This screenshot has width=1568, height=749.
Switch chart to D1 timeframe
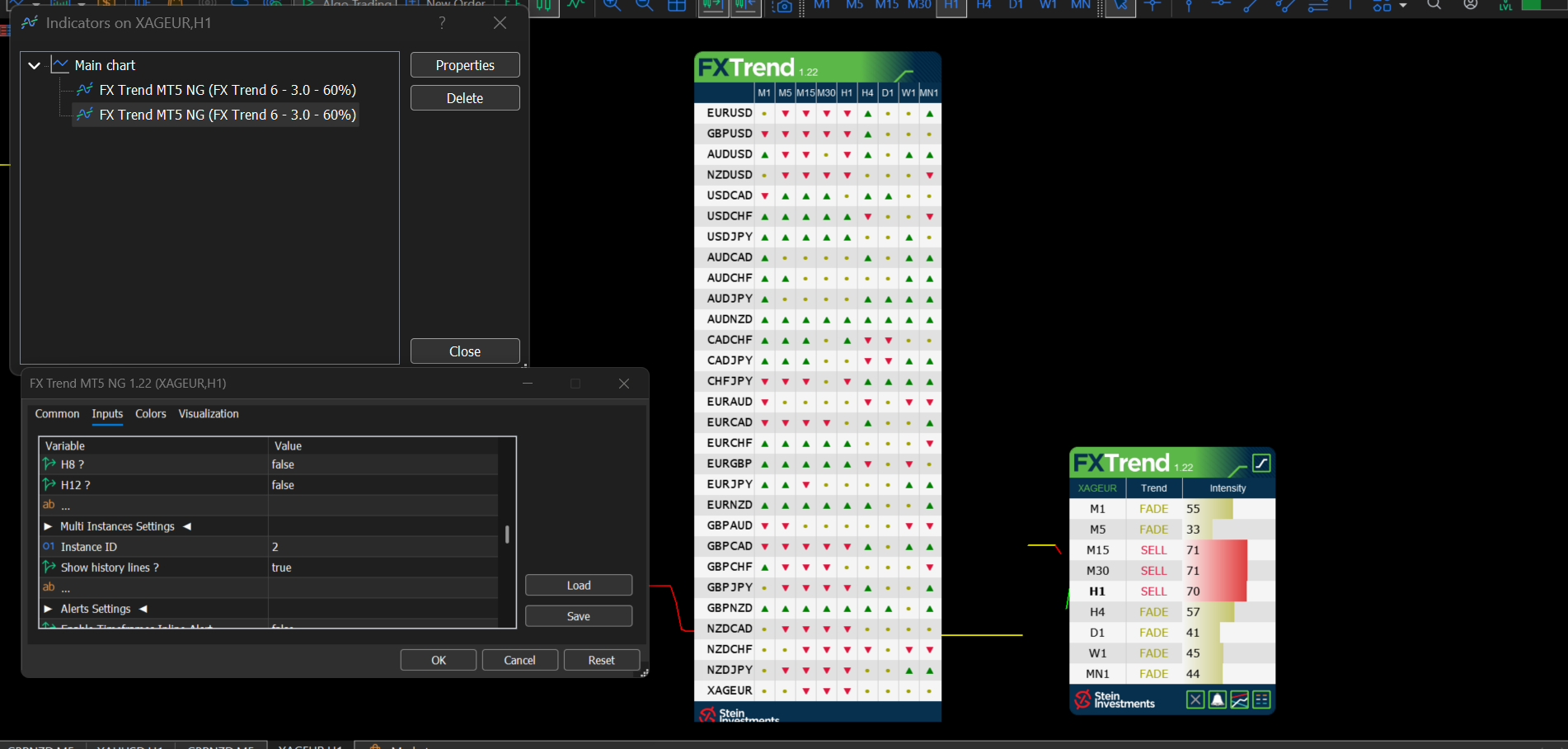pyautogui.click(x=1016, y=5)
